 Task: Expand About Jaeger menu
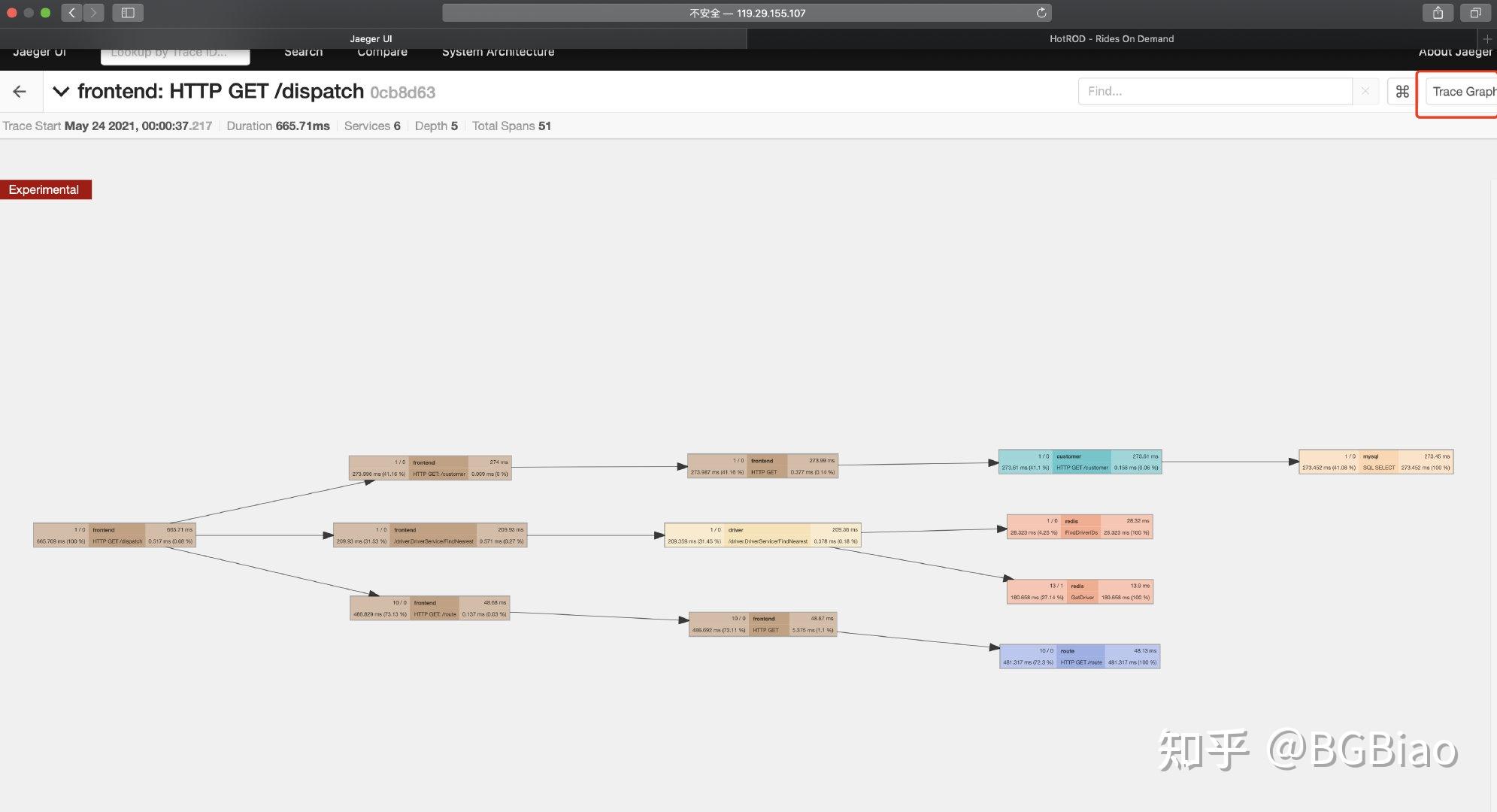point(1454,53)
